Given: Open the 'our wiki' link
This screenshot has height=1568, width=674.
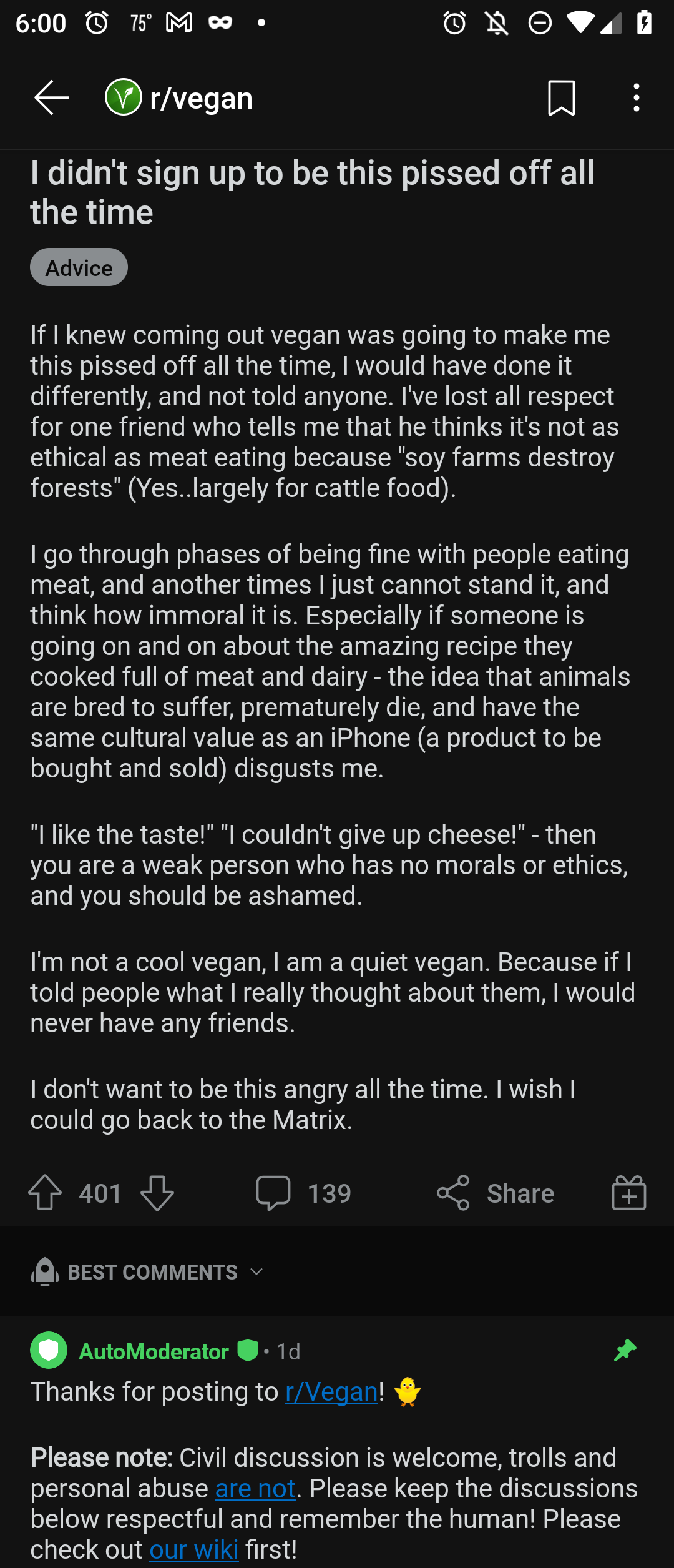Looking at the screenshot, I should pyautogui.click(x=194, y=1549).
